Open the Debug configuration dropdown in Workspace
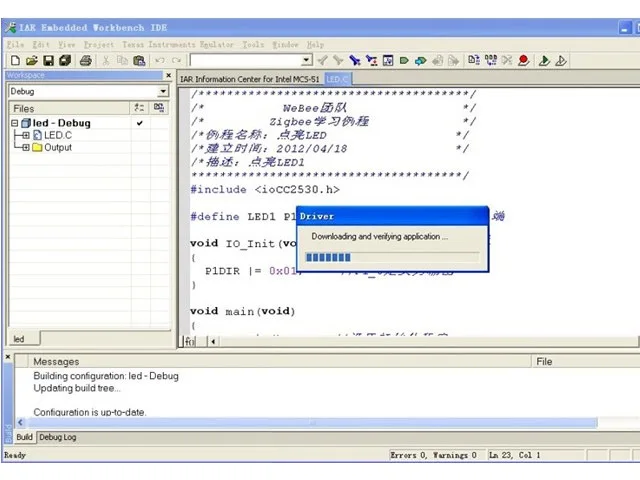 163,91
